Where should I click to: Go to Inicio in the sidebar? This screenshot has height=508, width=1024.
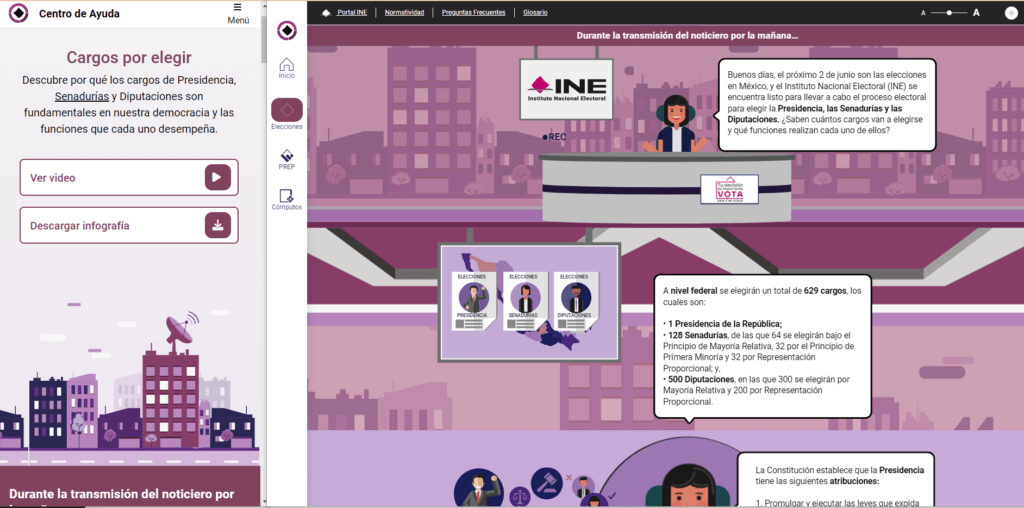pos(287,67)
